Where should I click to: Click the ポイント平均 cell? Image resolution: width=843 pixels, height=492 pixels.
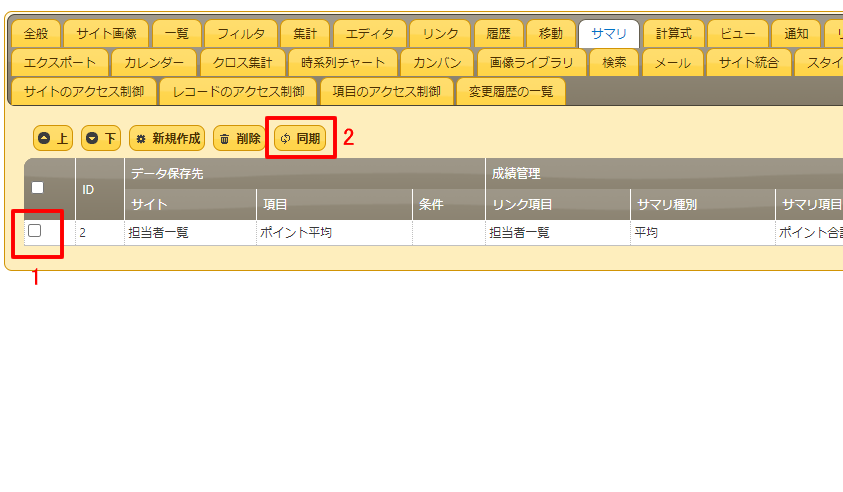[x=334, y=233]
